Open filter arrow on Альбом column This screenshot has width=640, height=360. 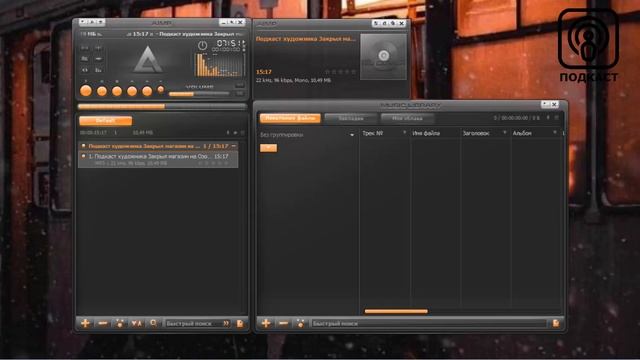[x=554, y=133]
